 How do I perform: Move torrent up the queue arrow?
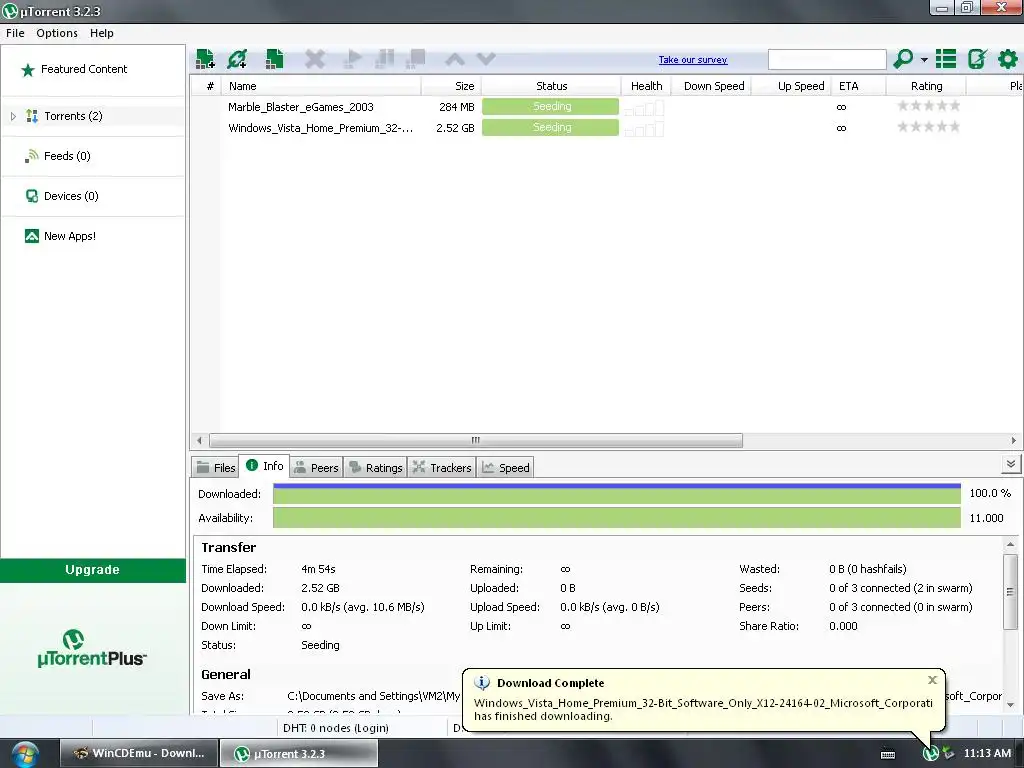click(455, 59)
